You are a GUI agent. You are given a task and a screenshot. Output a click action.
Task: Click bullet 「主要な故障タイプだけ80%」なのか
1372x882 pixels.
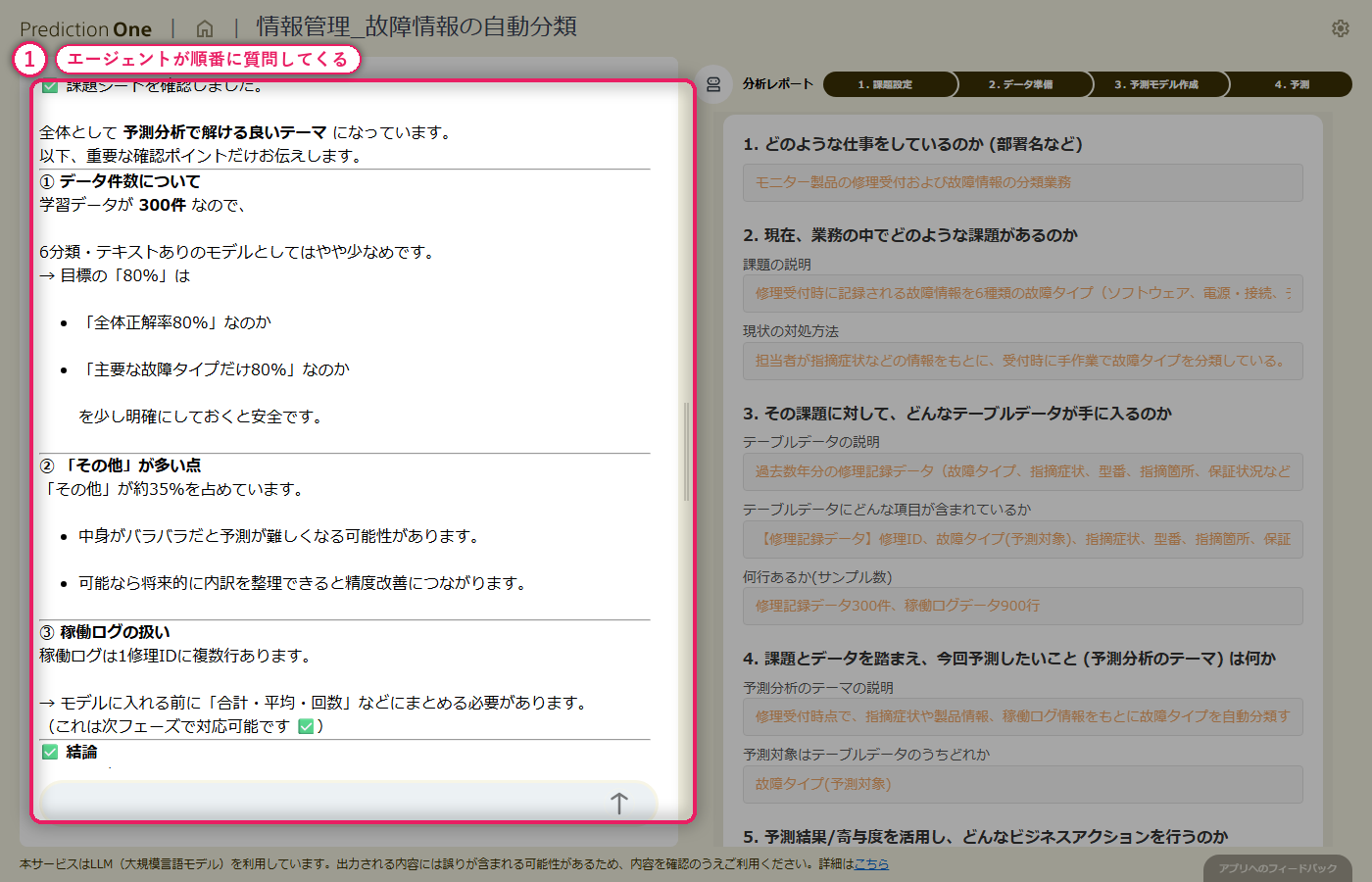point(215,369)
